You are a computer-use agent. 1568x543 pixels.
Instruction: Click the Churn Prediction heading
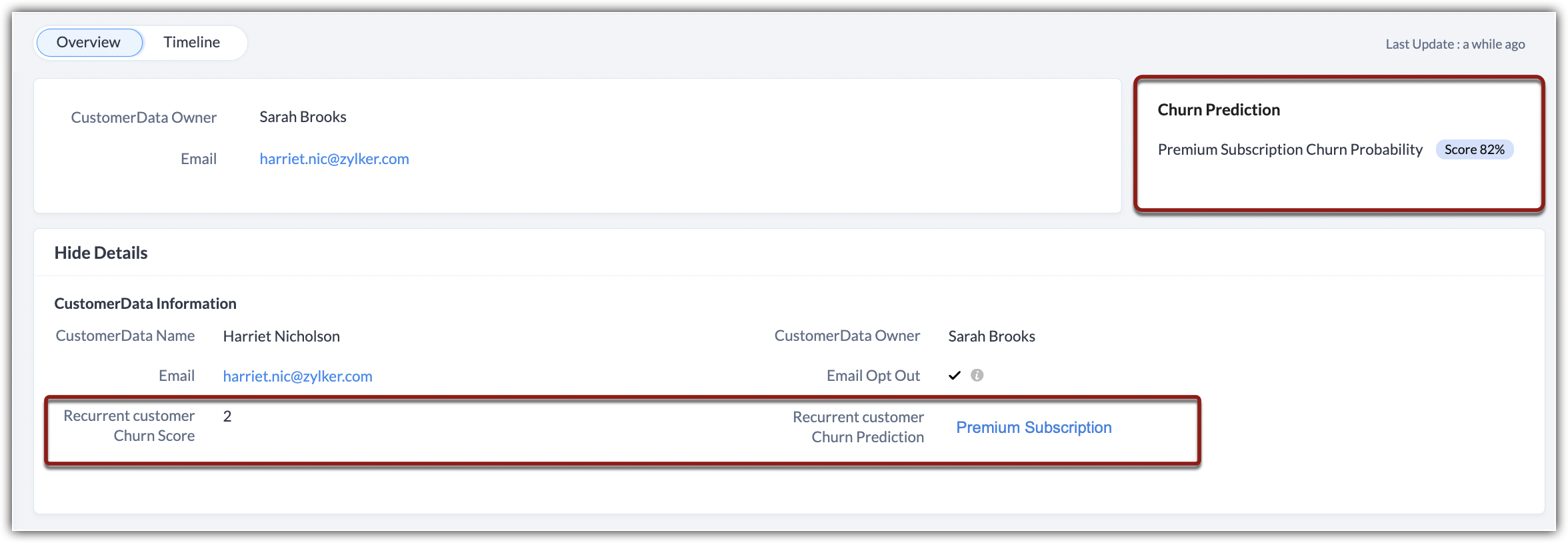(x=1219, y=110)
